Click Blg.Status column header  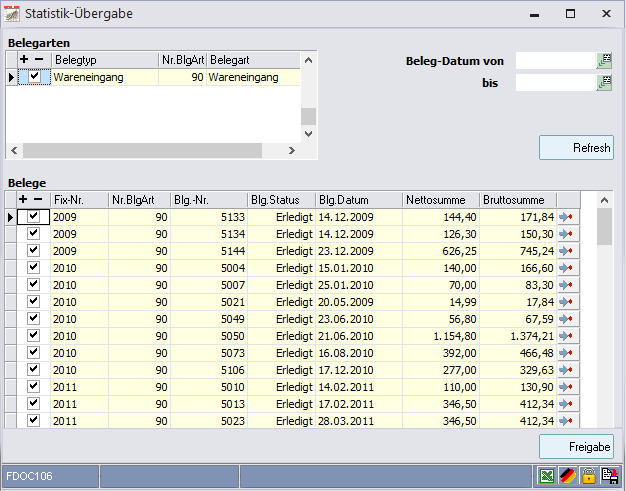pos(281,200)
